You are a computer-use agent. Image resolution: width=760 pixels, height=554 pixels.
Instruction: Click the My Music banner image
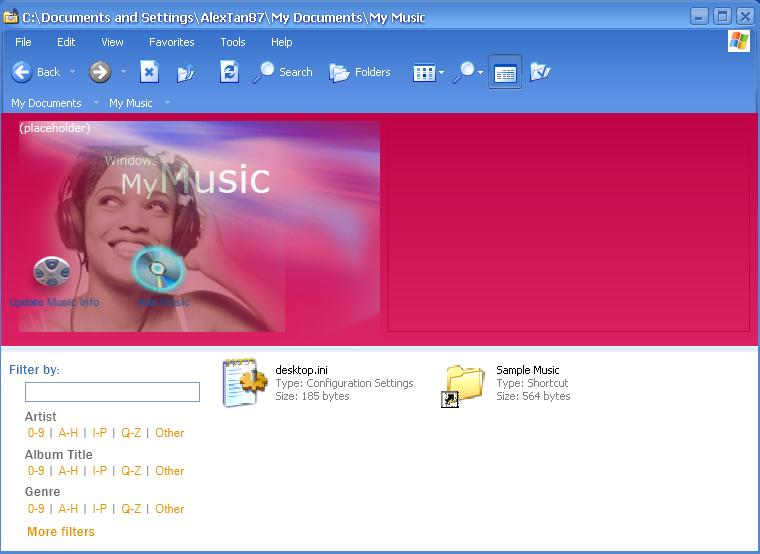(x=199, y=226)
